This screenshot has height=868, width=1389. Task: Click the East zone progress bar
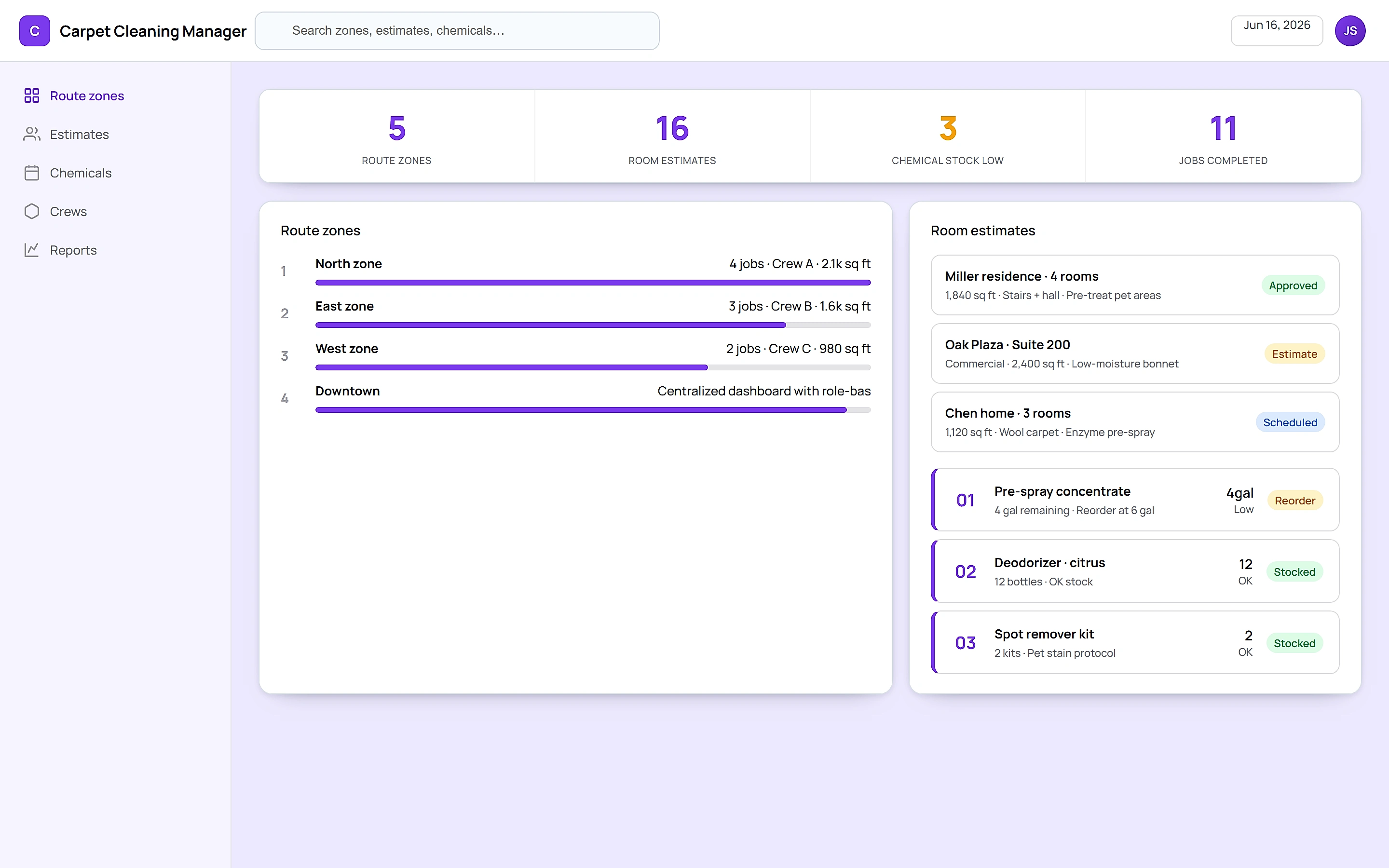tap(593, 325)
